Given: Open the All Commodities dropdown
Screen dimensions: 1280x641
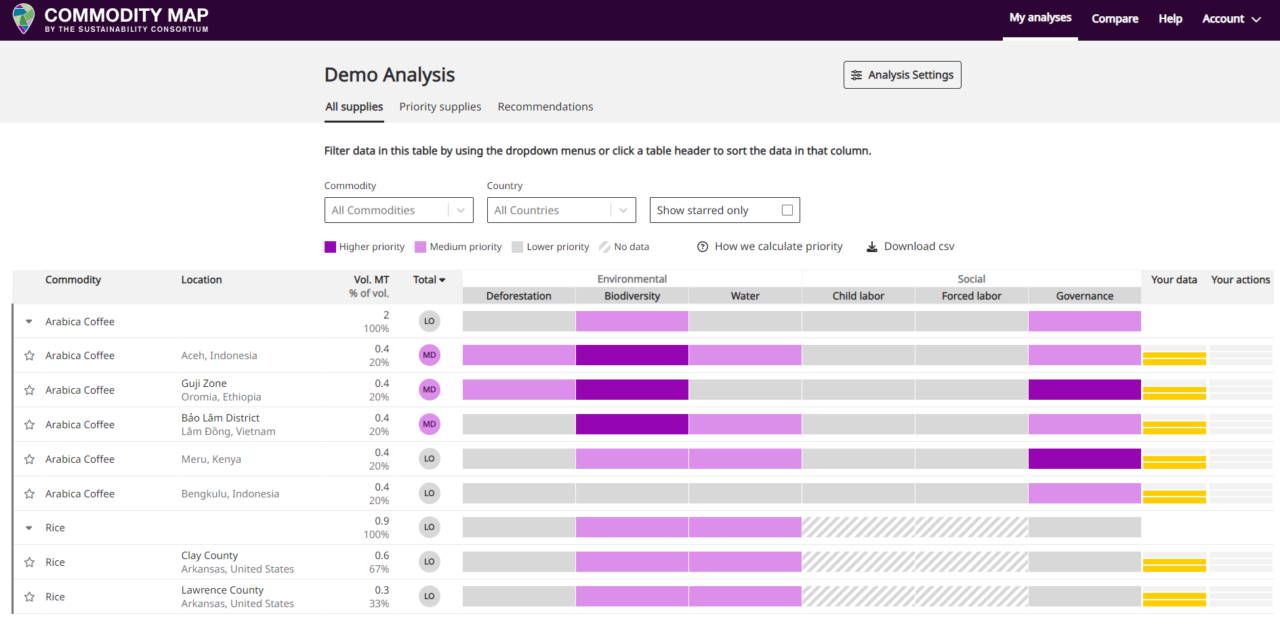Looking at the screenshot, I should tap(398, 210).
